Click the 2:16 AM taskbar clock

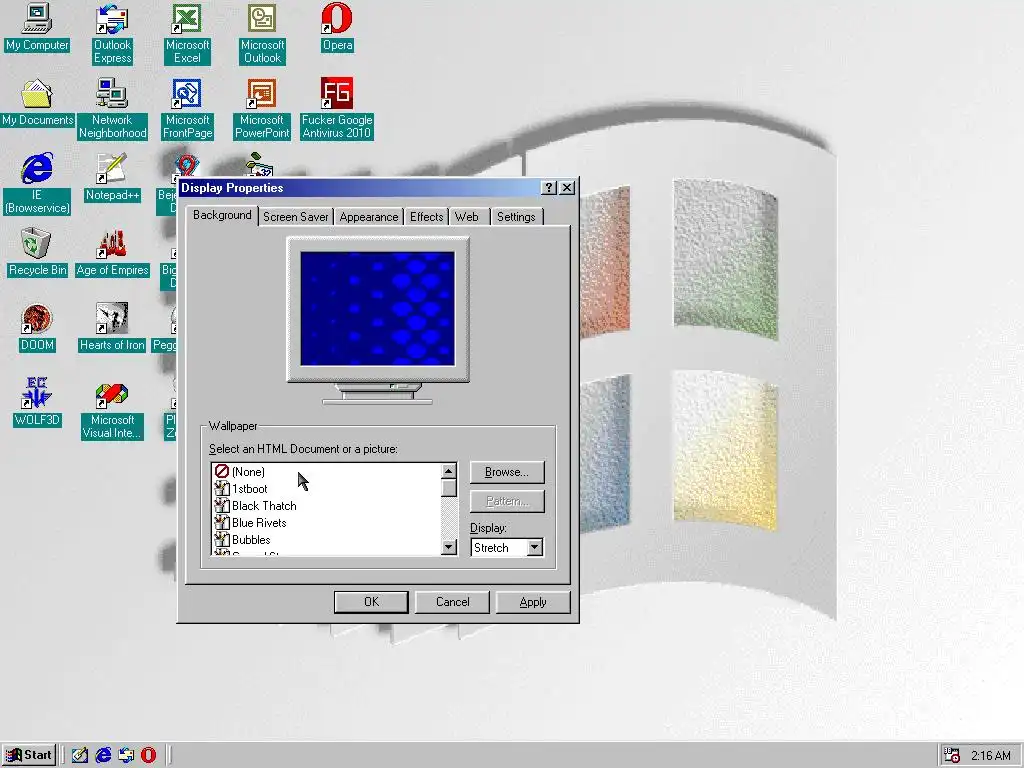point(990,756)
